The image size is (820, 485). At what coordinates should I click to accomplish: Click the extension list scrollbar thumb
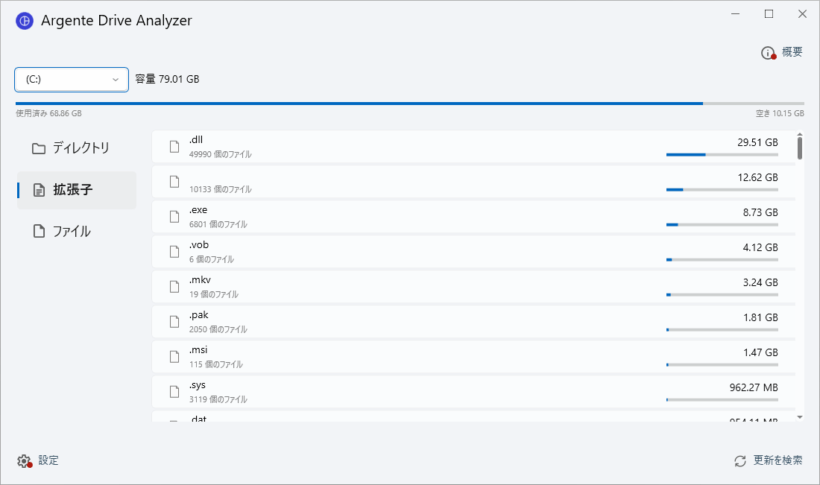800,146
